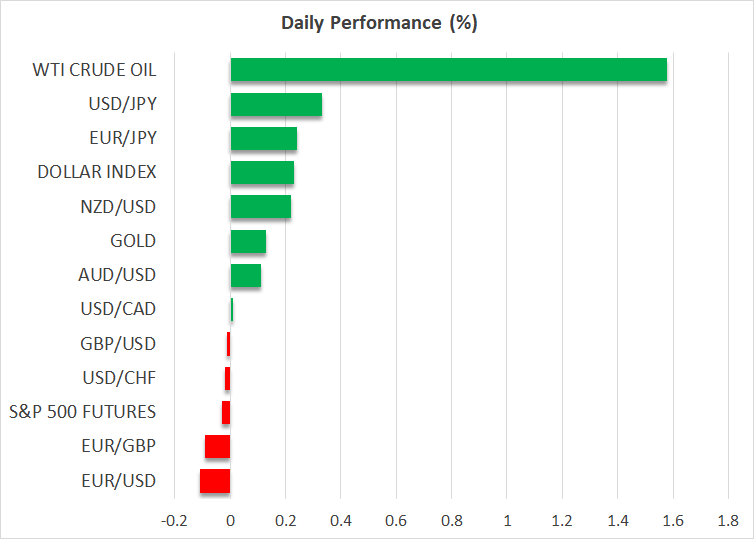Select the GBP/USD category label
The height and width of the screenshot is (539, 754).
tap(117, 344)
